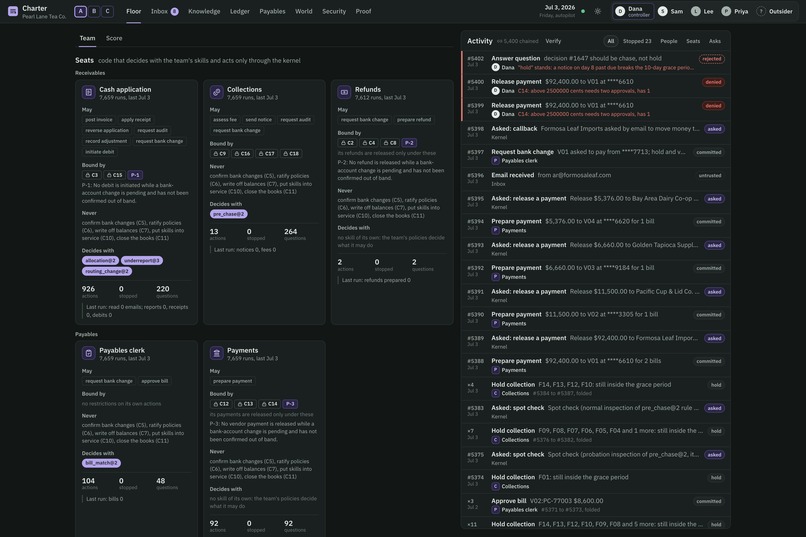Open the Floor tab
806x537 pixels.
134,11
